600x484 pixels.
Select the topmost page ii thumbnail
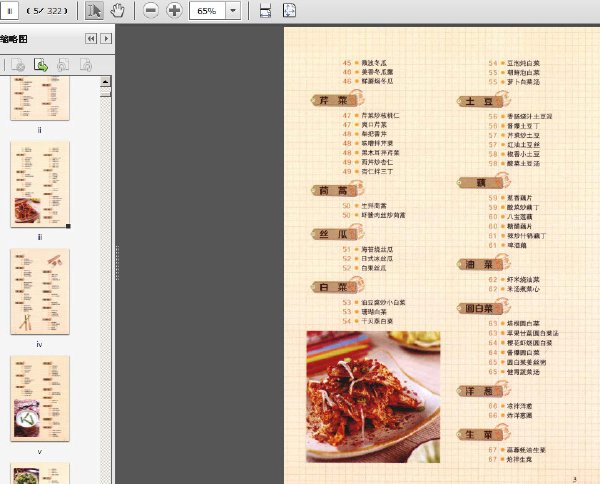[40, 98]
